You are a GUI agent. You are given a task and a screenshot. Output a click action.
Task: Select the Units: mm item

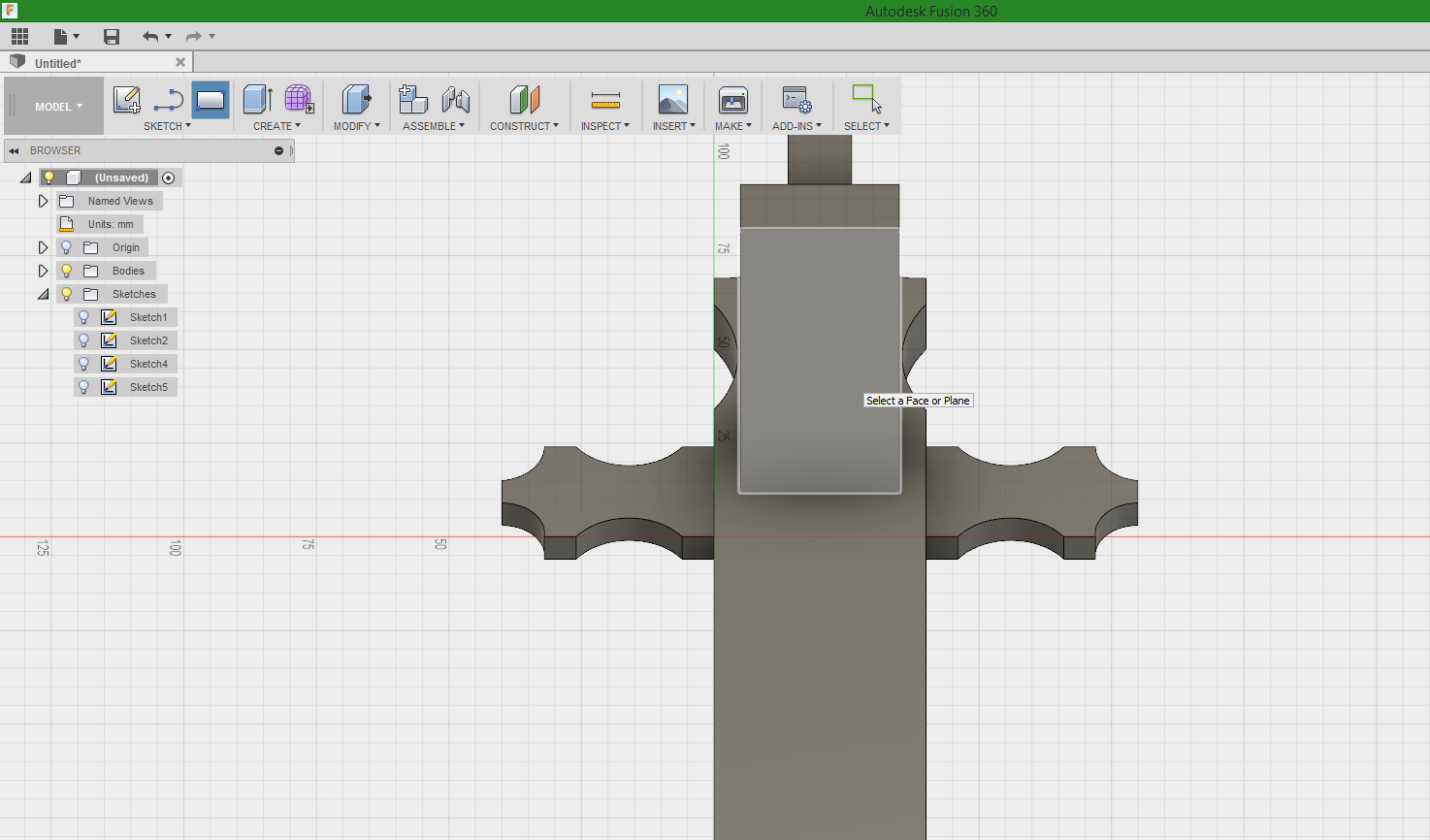111,224
